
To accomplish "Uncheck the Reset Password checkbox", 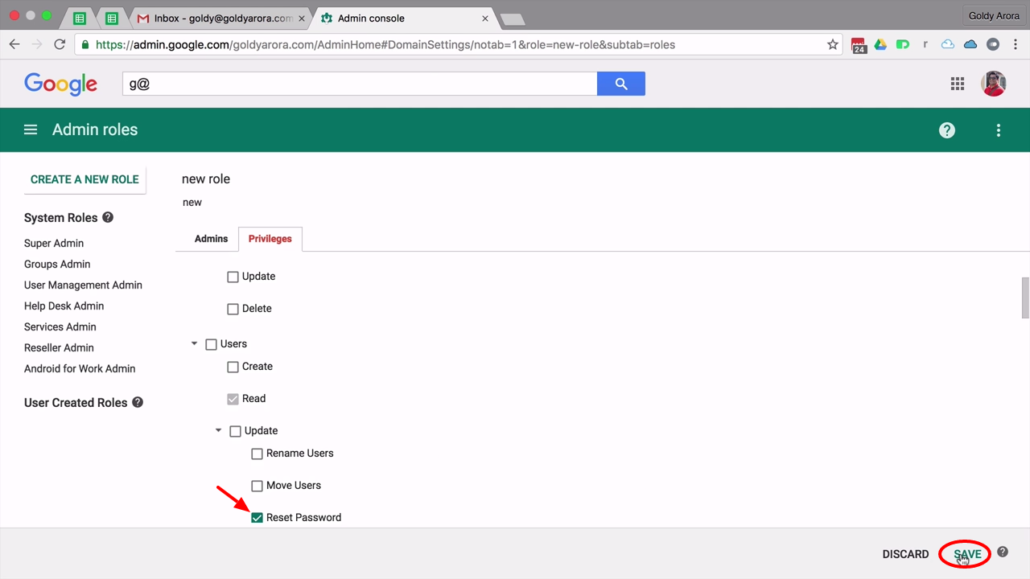I will tap(257, 518).
